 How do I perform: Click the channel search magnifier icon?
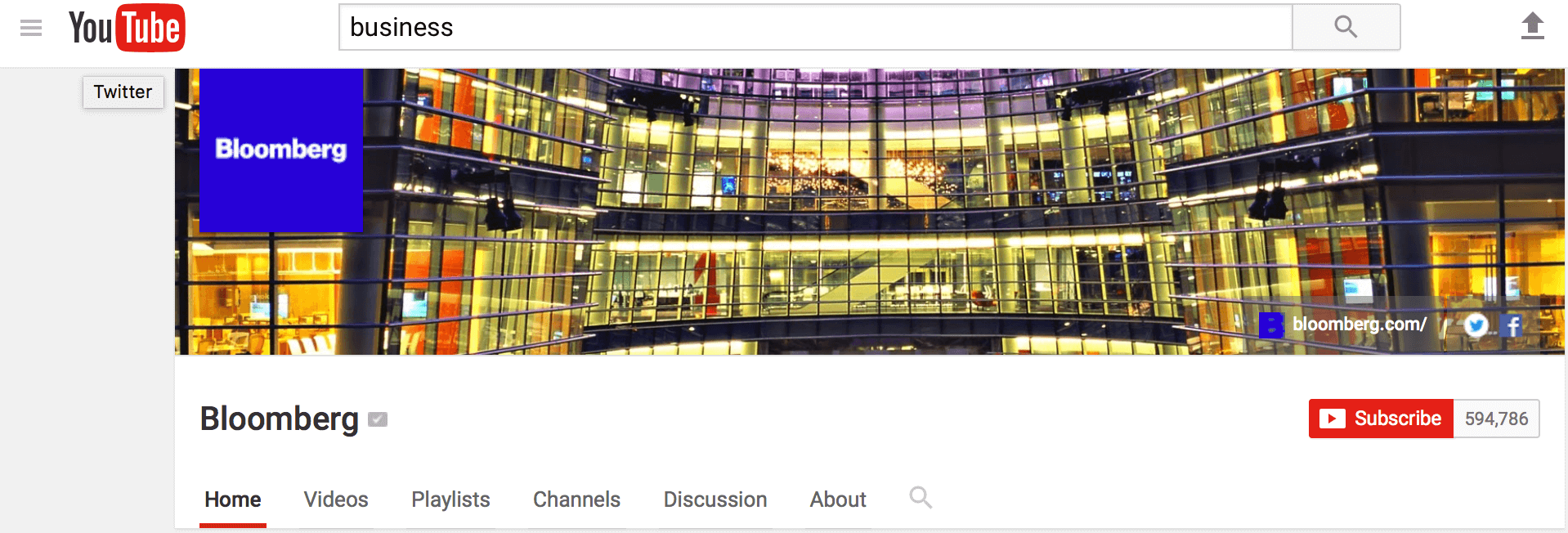pyautogui.click(x=921, y=497)
